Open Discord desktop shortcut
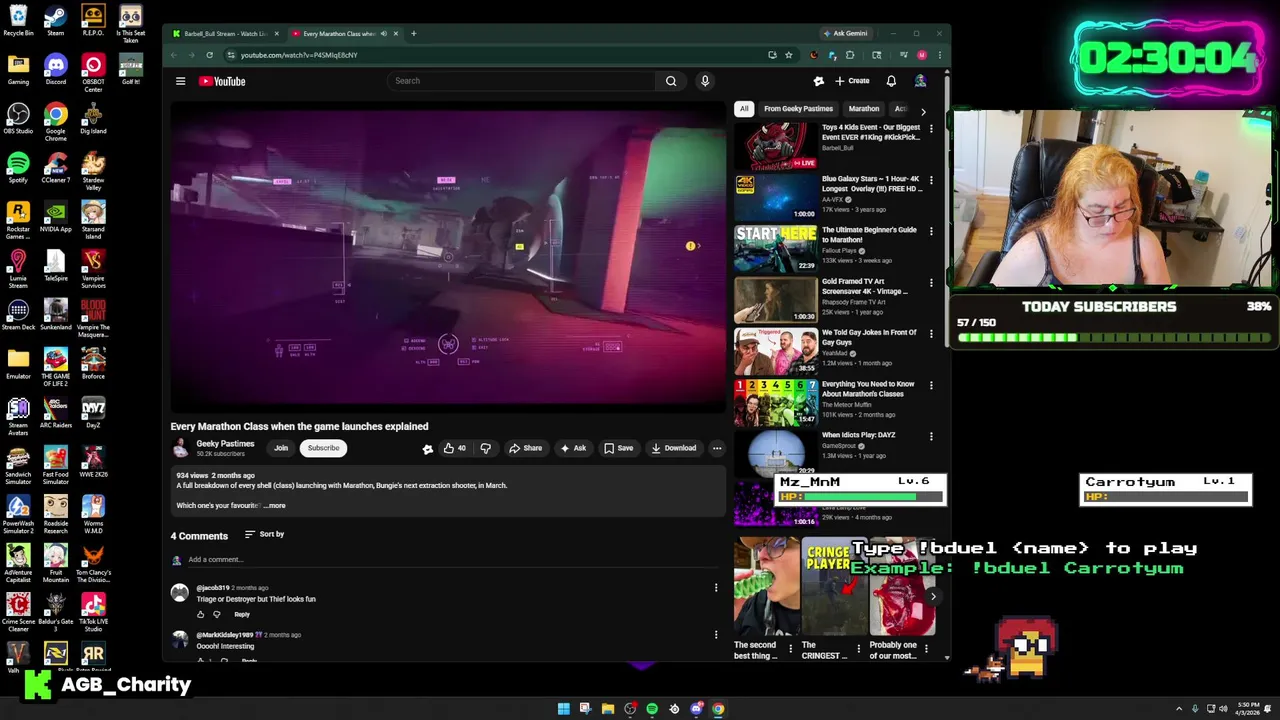Viewport: 1280px width, 720px height. tap(55, 69)
